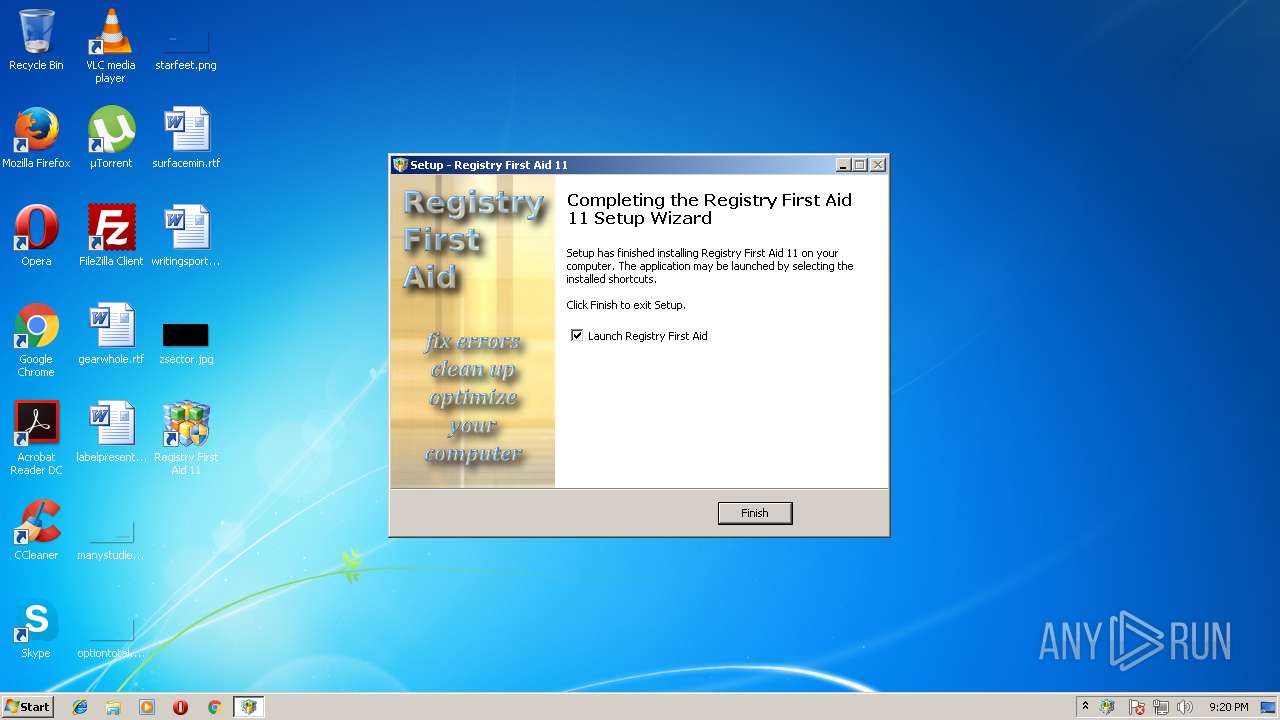The height and width of the screenshot is (720, 1280).
Task: Select writingsport document on desktop
Action: (186, 236)
